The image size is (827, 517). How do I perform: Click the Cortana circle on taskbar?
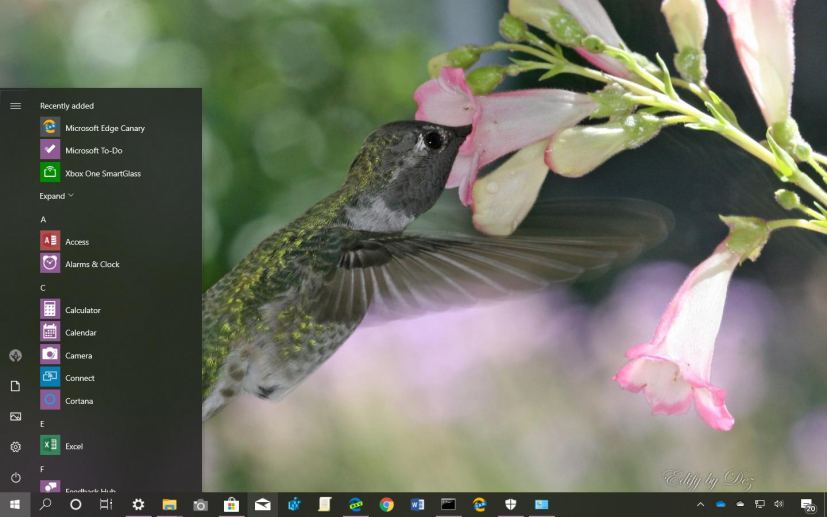(75, 504)
